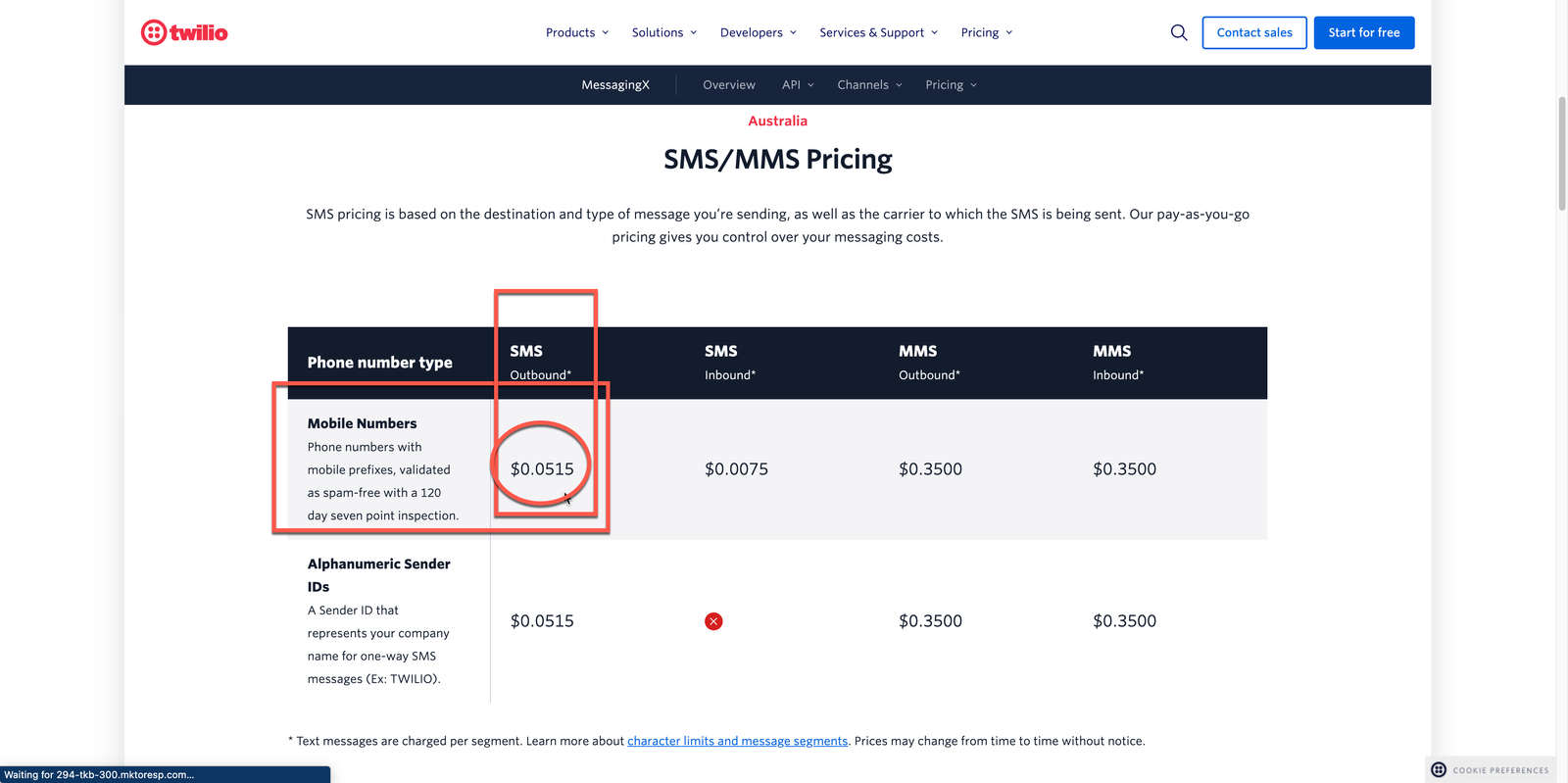The width and height of the screenshot is (1568, 783).
Task: Go to the Overview tab
Action: (x=729, y=85)
